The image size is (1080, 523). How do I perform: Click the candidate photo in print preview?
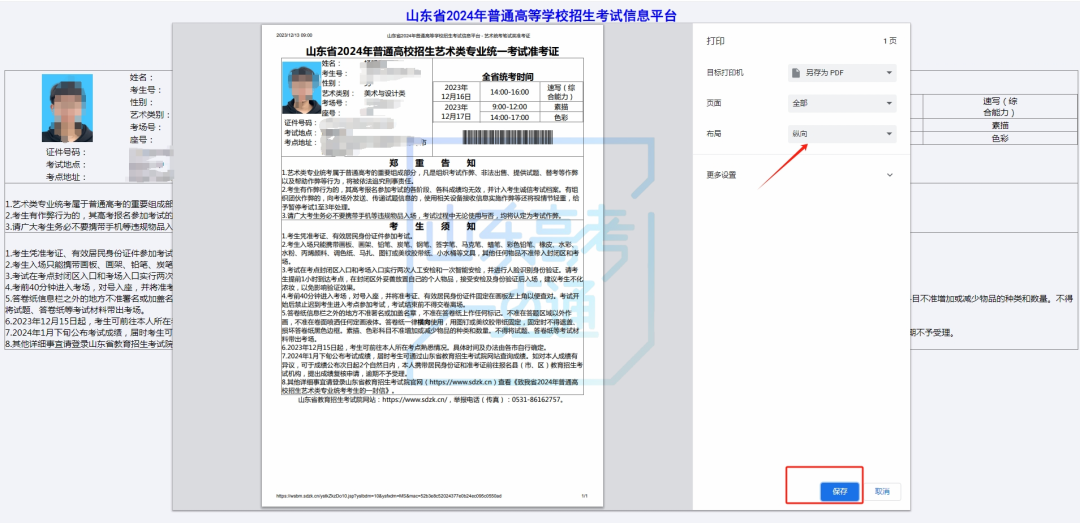point(301,89)
